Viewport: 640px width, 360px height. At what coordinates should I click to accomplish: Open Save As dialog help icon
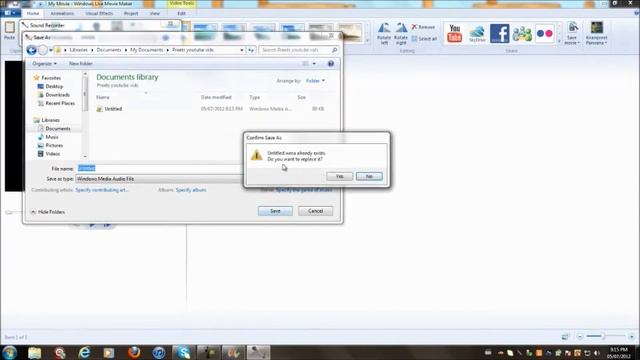[331, 64]
